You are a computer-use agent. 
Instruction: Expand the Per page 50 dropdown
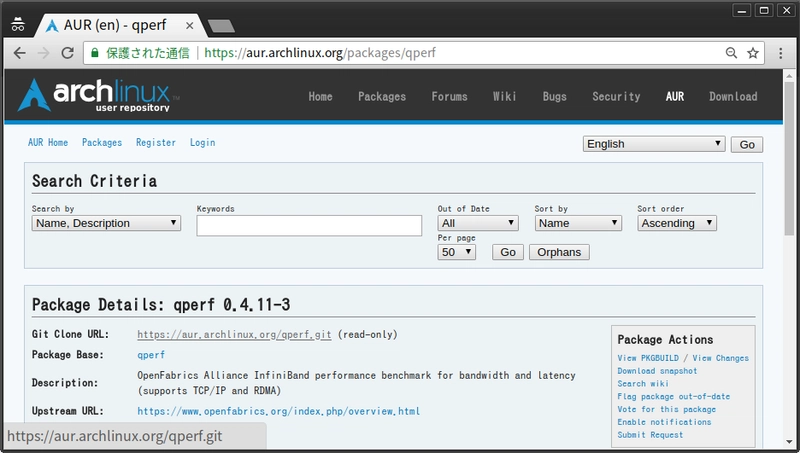point(457,252)
